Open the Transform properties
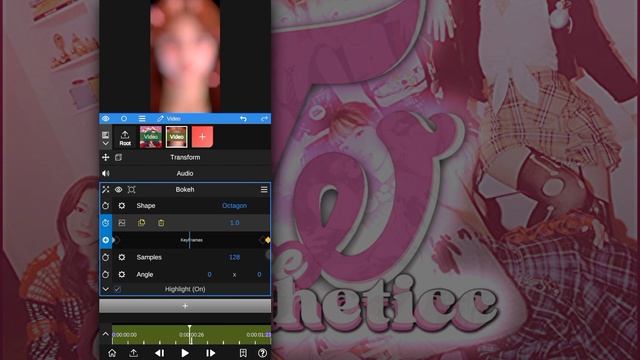This screenshot has width=640, height=360. (x=185, y=157)
